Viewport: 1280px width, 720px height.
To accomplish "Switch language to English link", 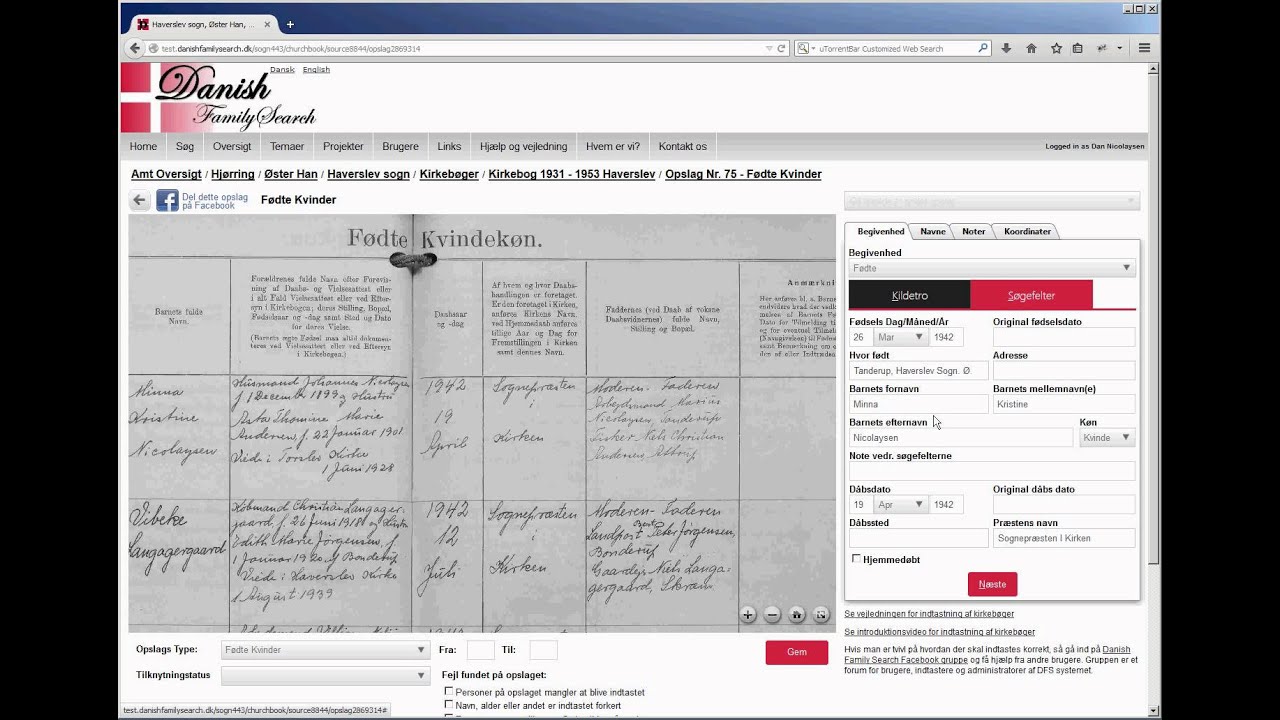I will (x=316, y=69).
